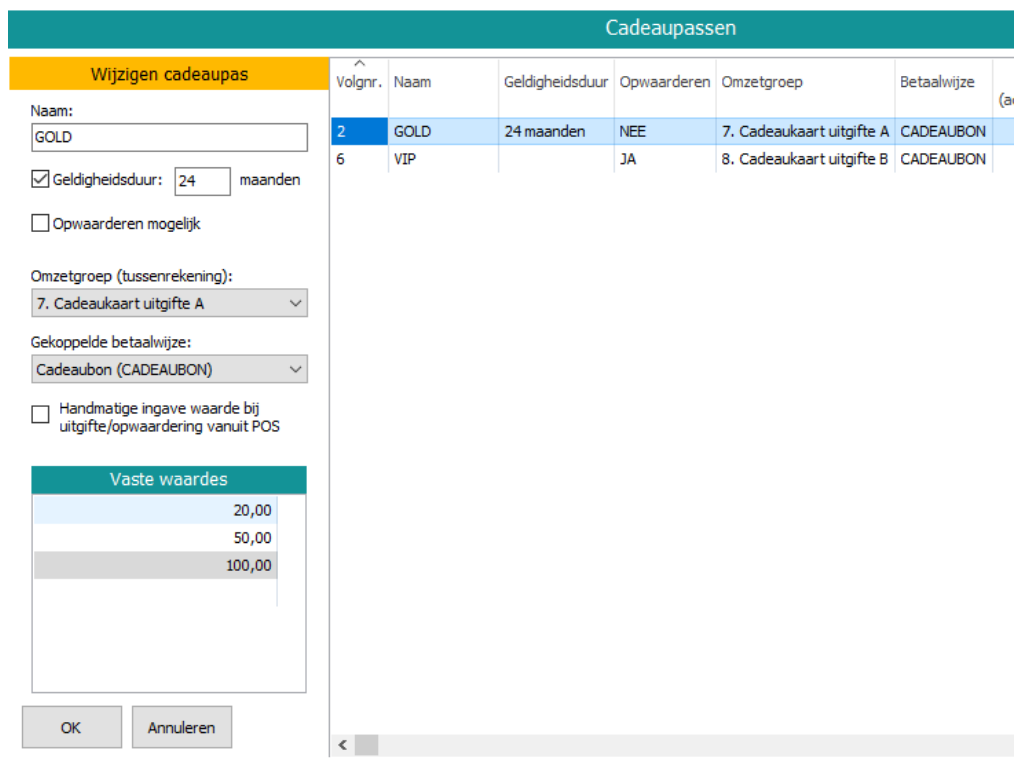
Task: Open the Omzetgroep dropdown
Action: 169,303
